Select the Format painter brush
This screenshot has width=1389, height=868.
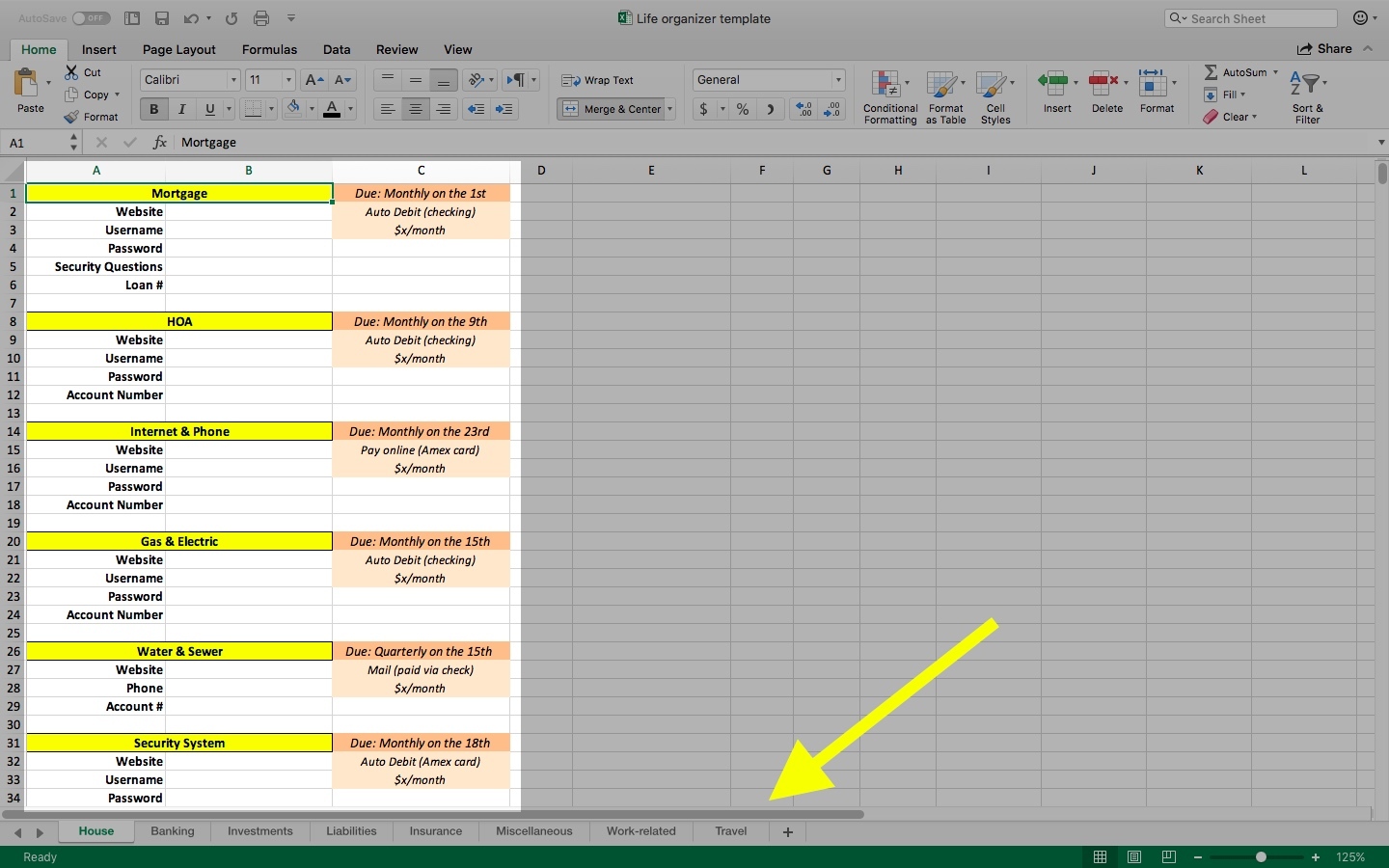point(71,117)
